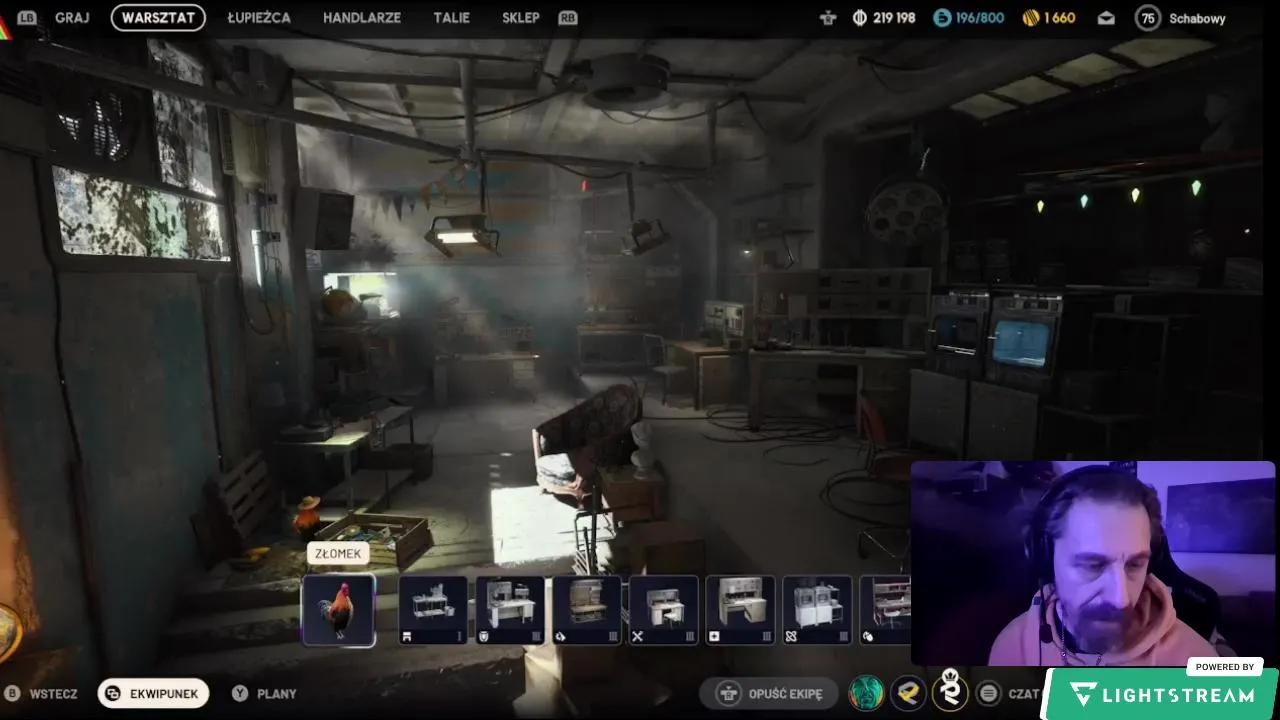Open the GRAJ tab
Screen dimensions: 1280x720
pyautogui.click(x=72, y=18)
